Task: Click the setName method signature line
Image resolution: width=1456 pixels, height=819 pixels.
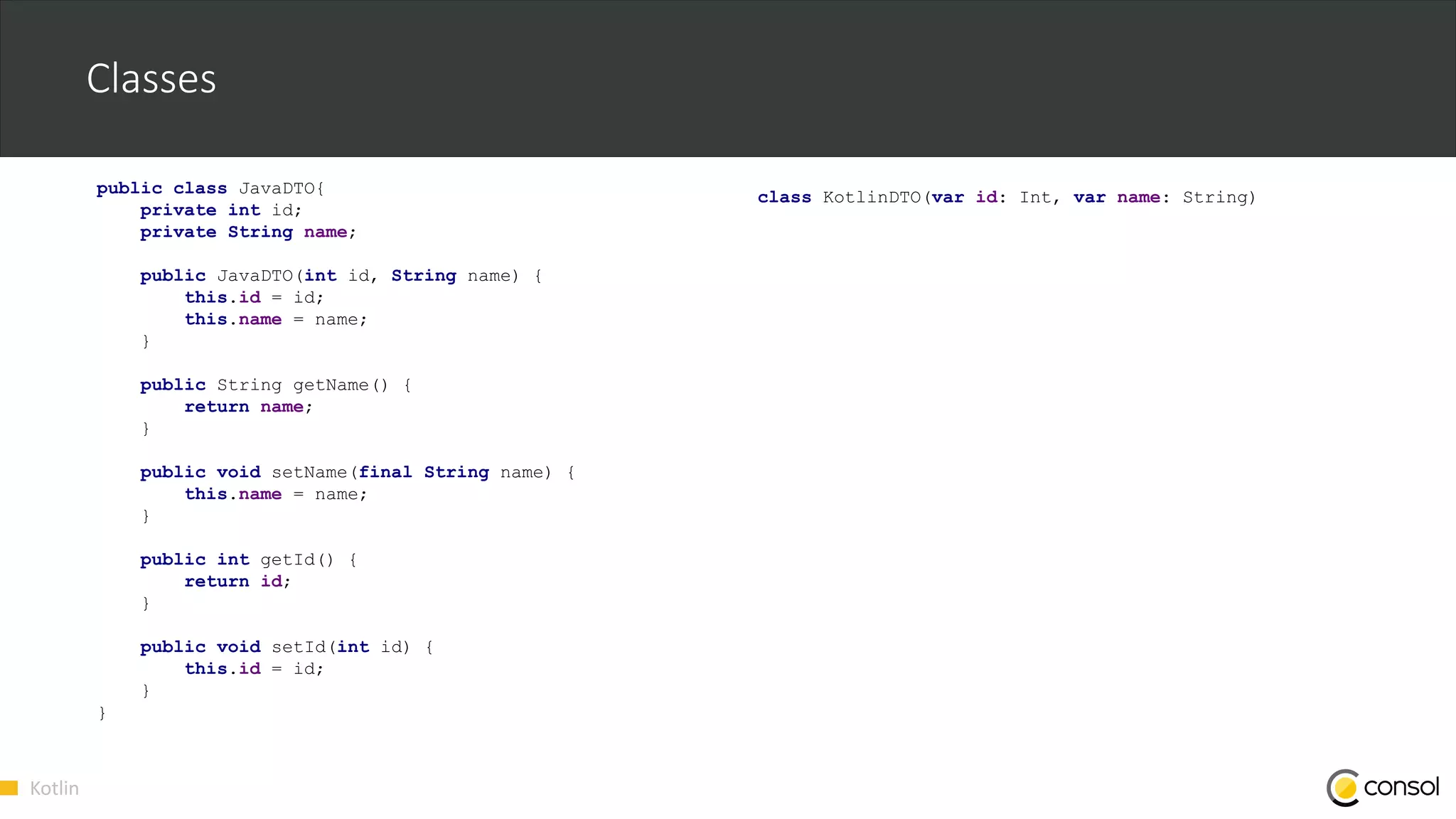Action: coord(358,473)
